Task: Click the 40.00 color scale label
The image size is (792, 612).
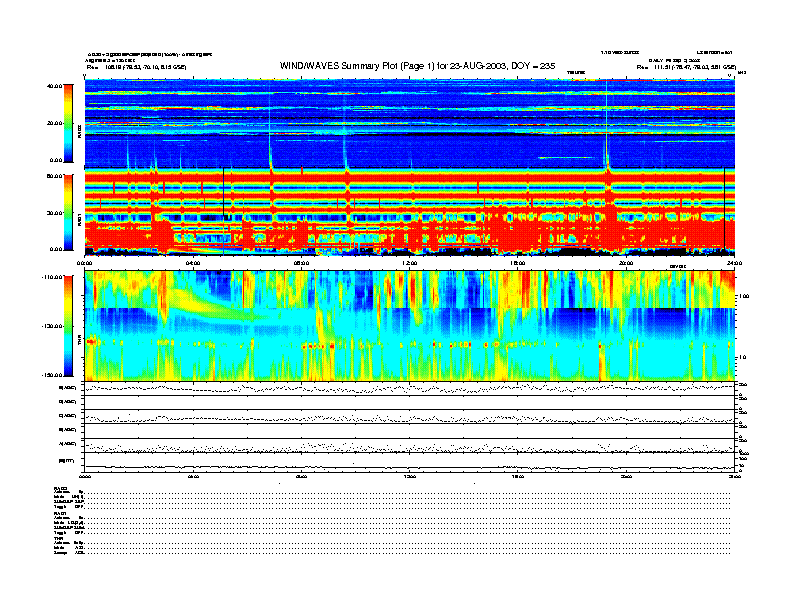Action: [x=55, y=86]
